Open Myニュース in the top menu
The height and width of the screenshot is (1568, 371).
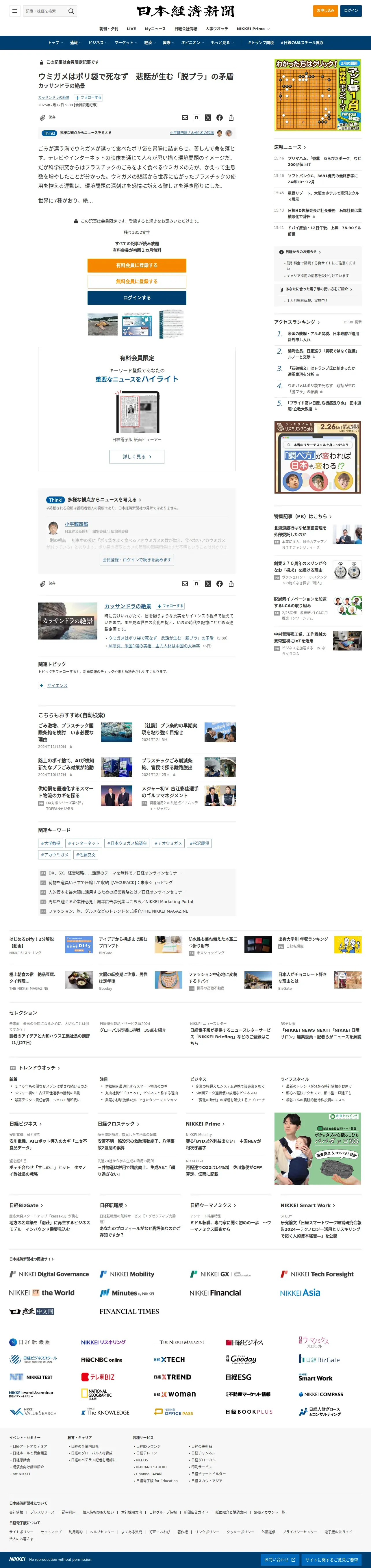click(x=155, y=29)
